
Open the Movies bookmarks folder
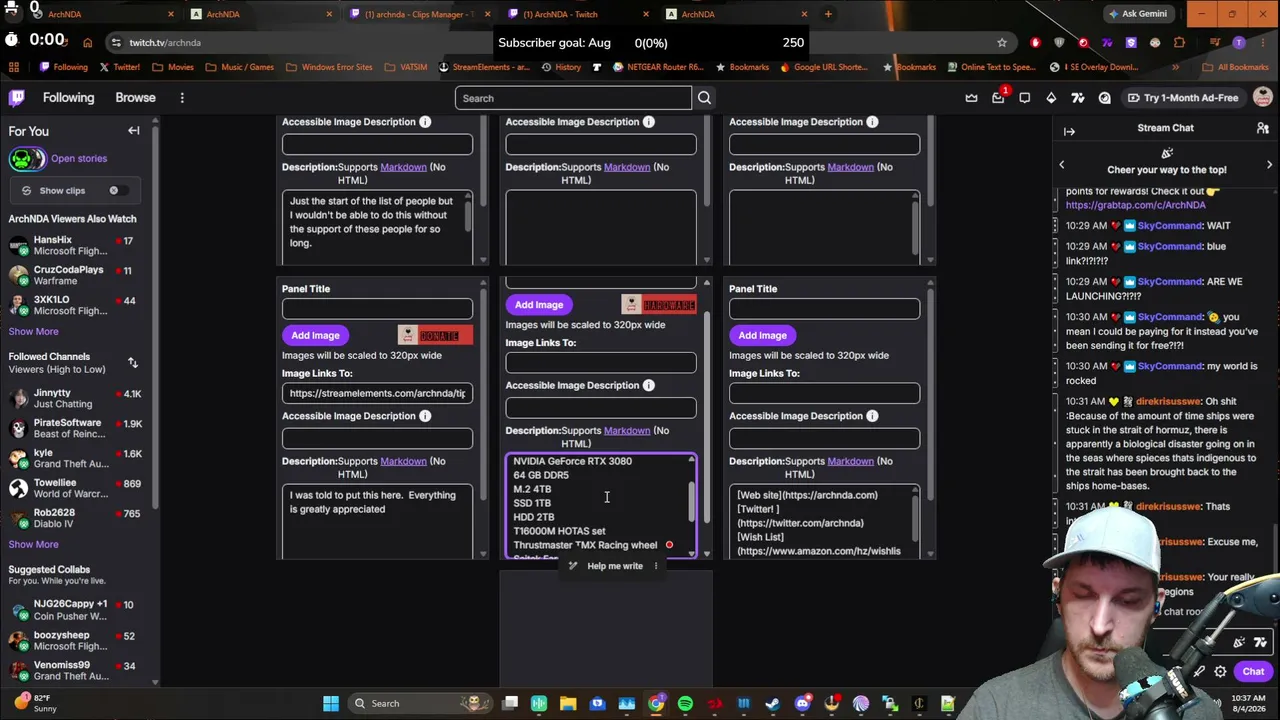click(173, 67)
